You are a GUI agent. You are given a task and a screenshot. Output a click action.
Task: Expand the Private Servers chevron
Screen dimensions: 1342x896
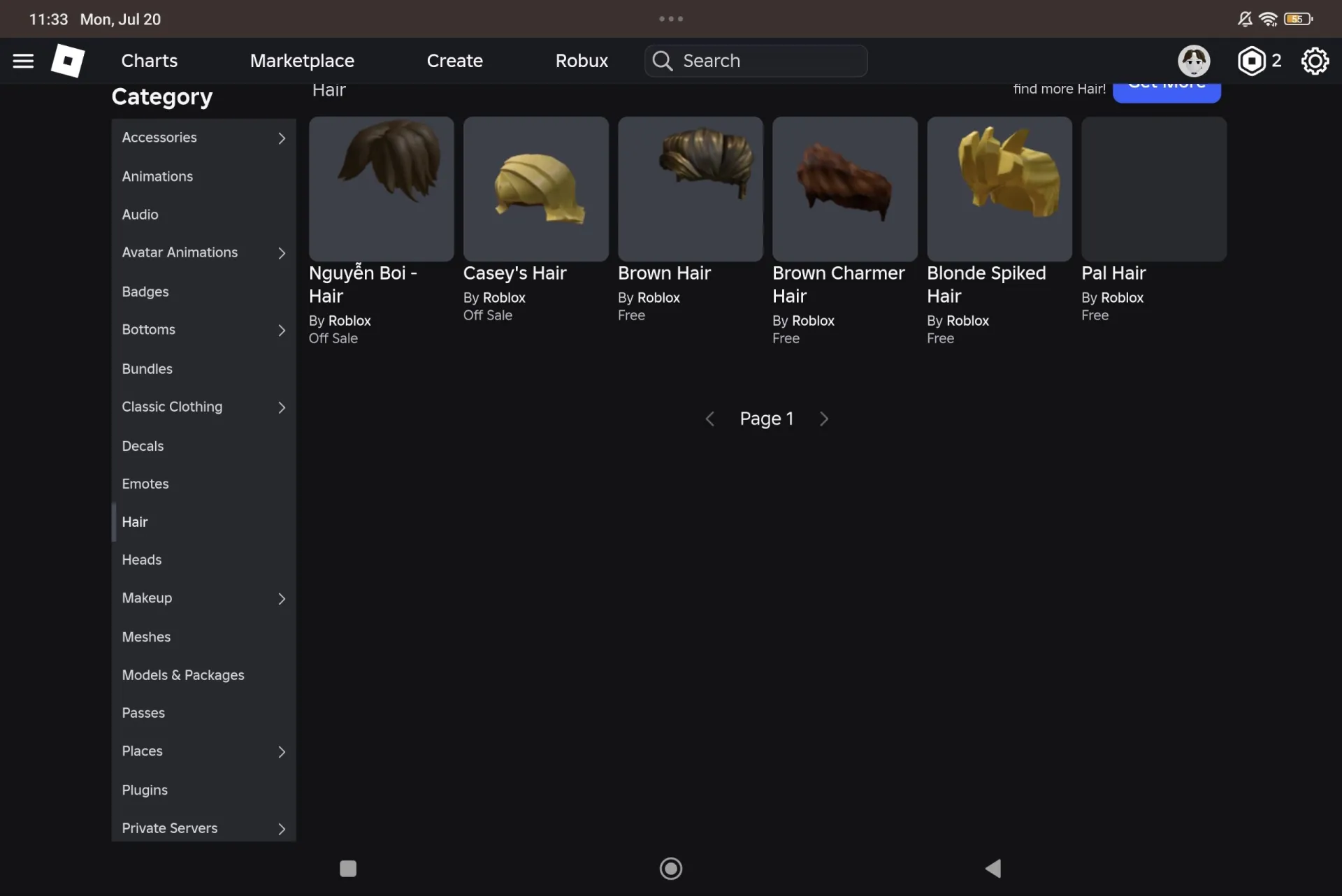coord(282,829)
